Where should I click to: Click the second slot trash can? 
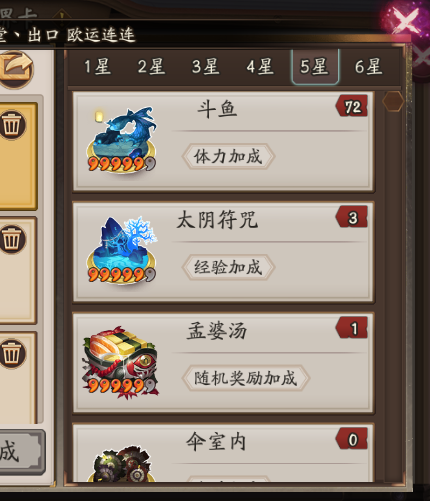coord(12,239)
